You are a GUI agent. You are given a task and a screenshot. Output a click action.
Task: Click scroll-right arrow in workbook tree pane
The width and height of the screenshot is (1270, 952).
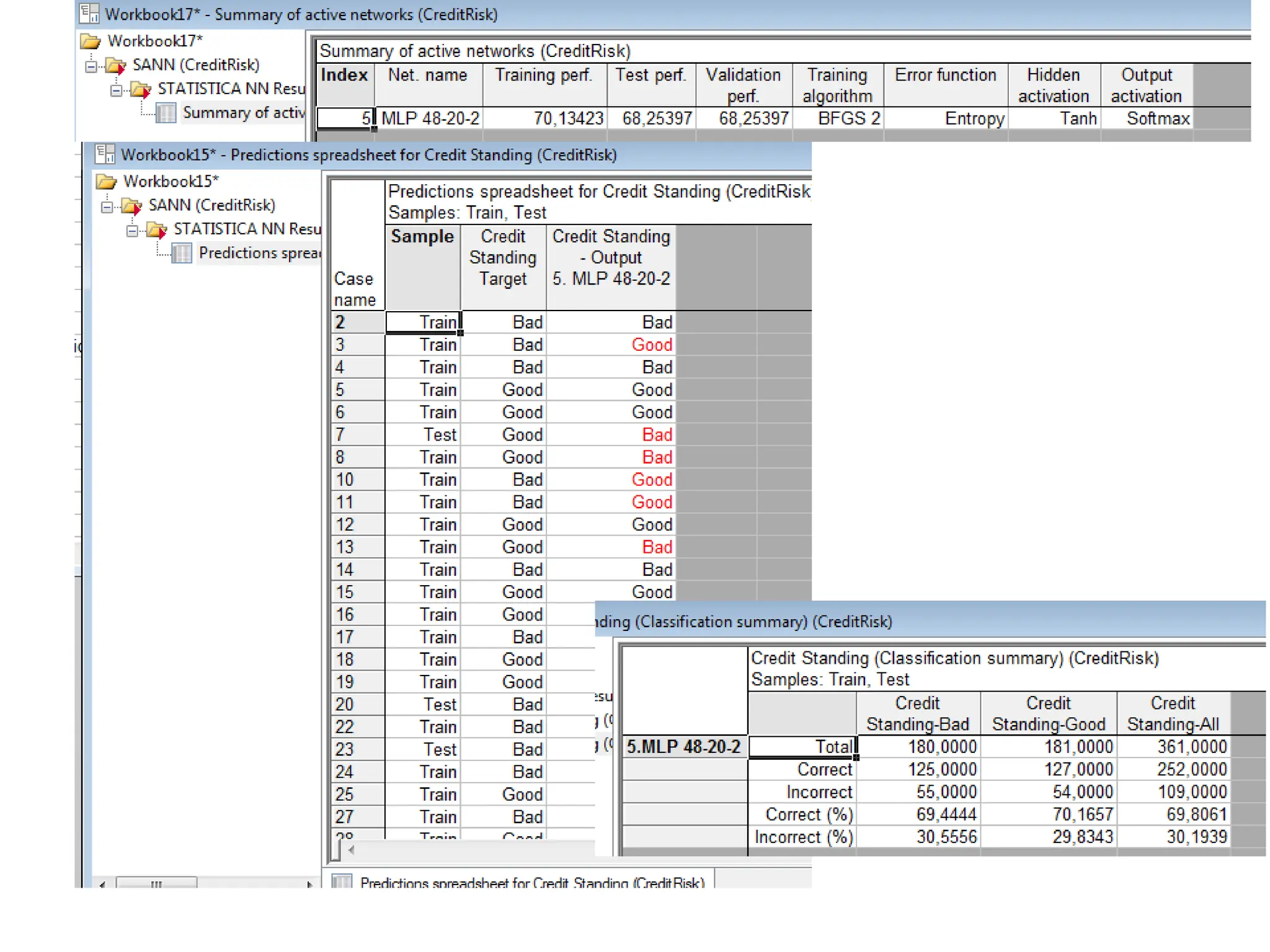(x=309, y=884)
